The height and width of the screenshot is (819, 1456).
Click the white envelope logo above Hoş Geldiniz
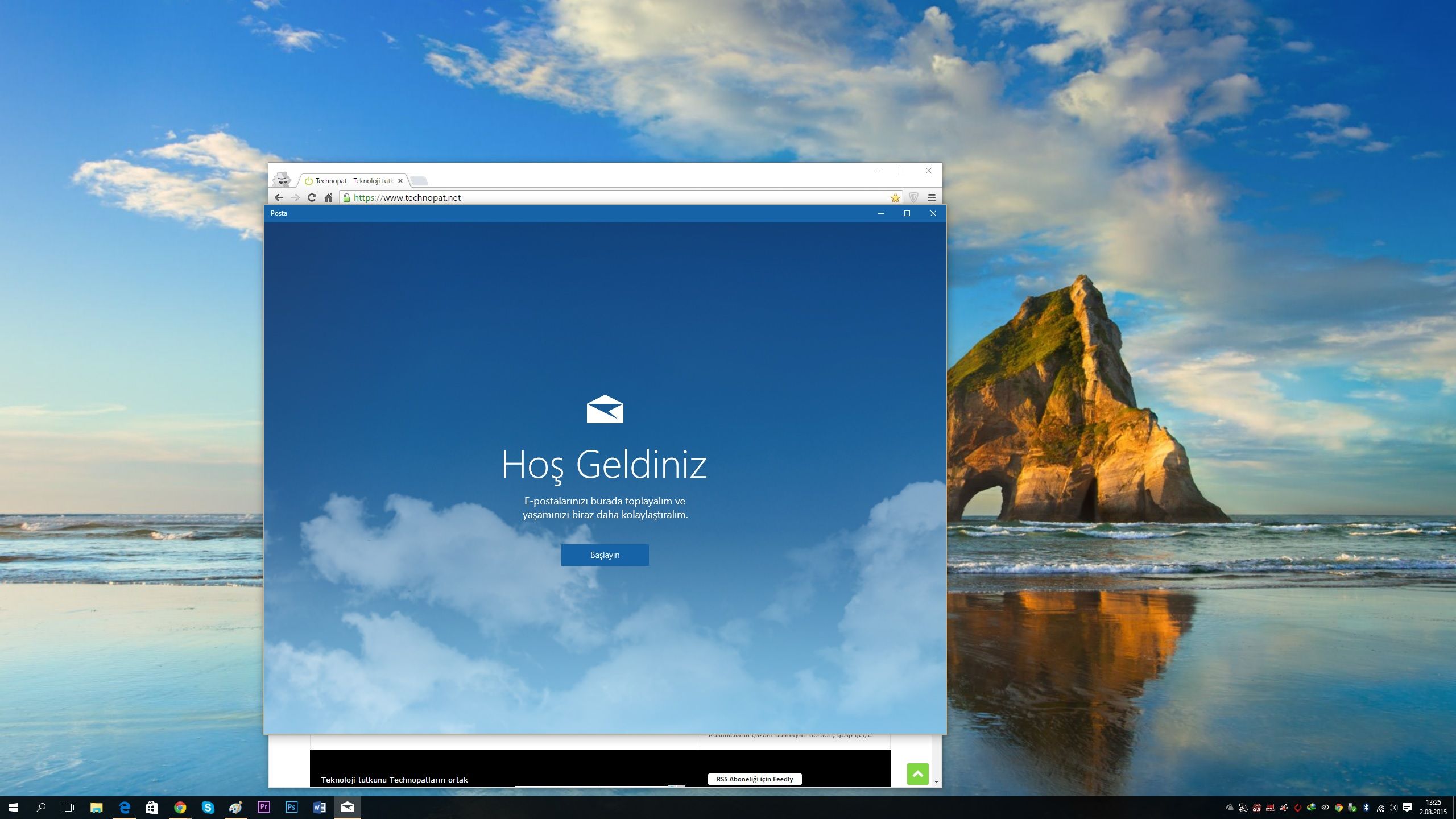click(x=605, y=409)
